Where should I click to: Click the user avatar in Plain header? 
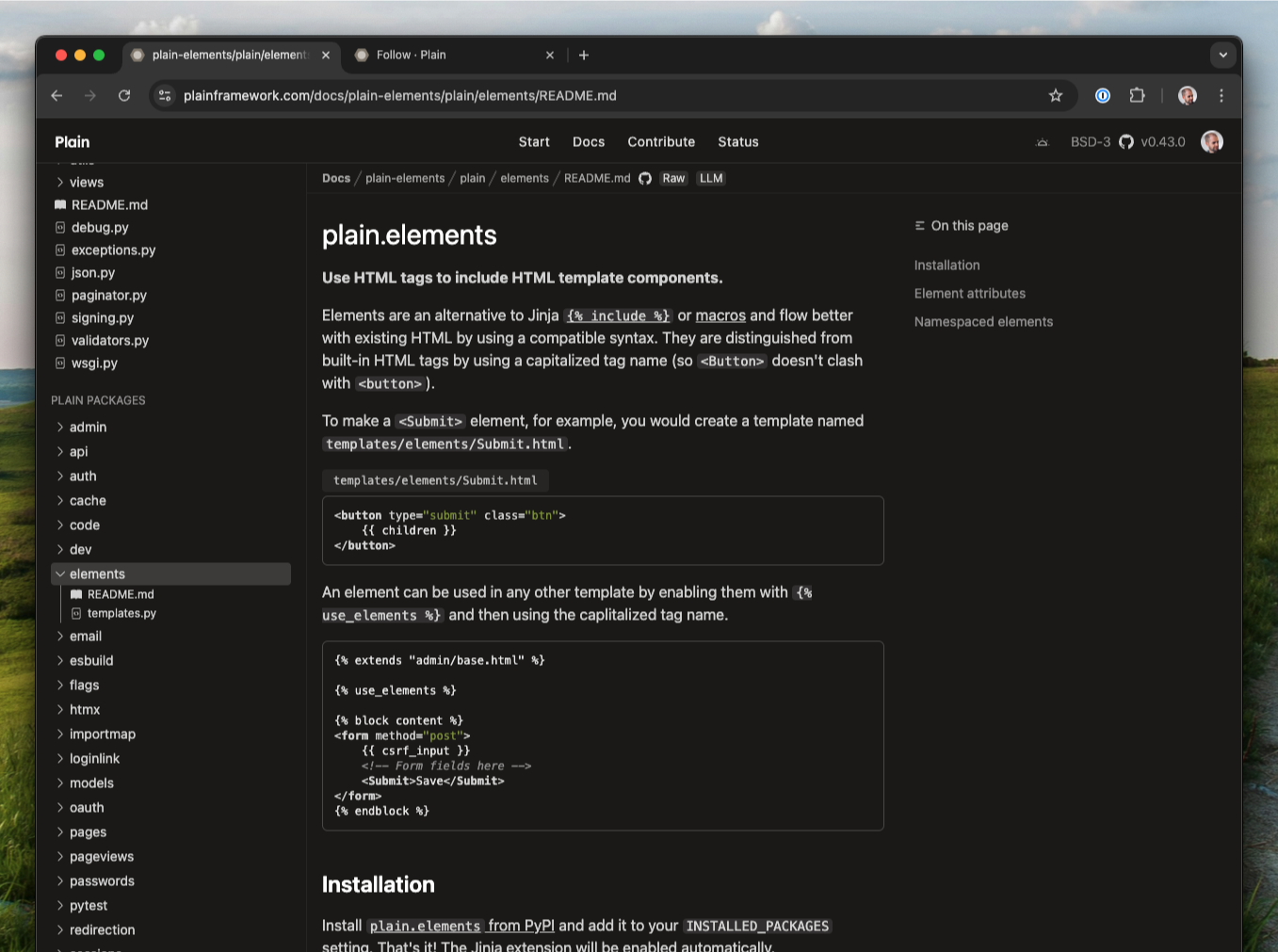click(1212, 141)
